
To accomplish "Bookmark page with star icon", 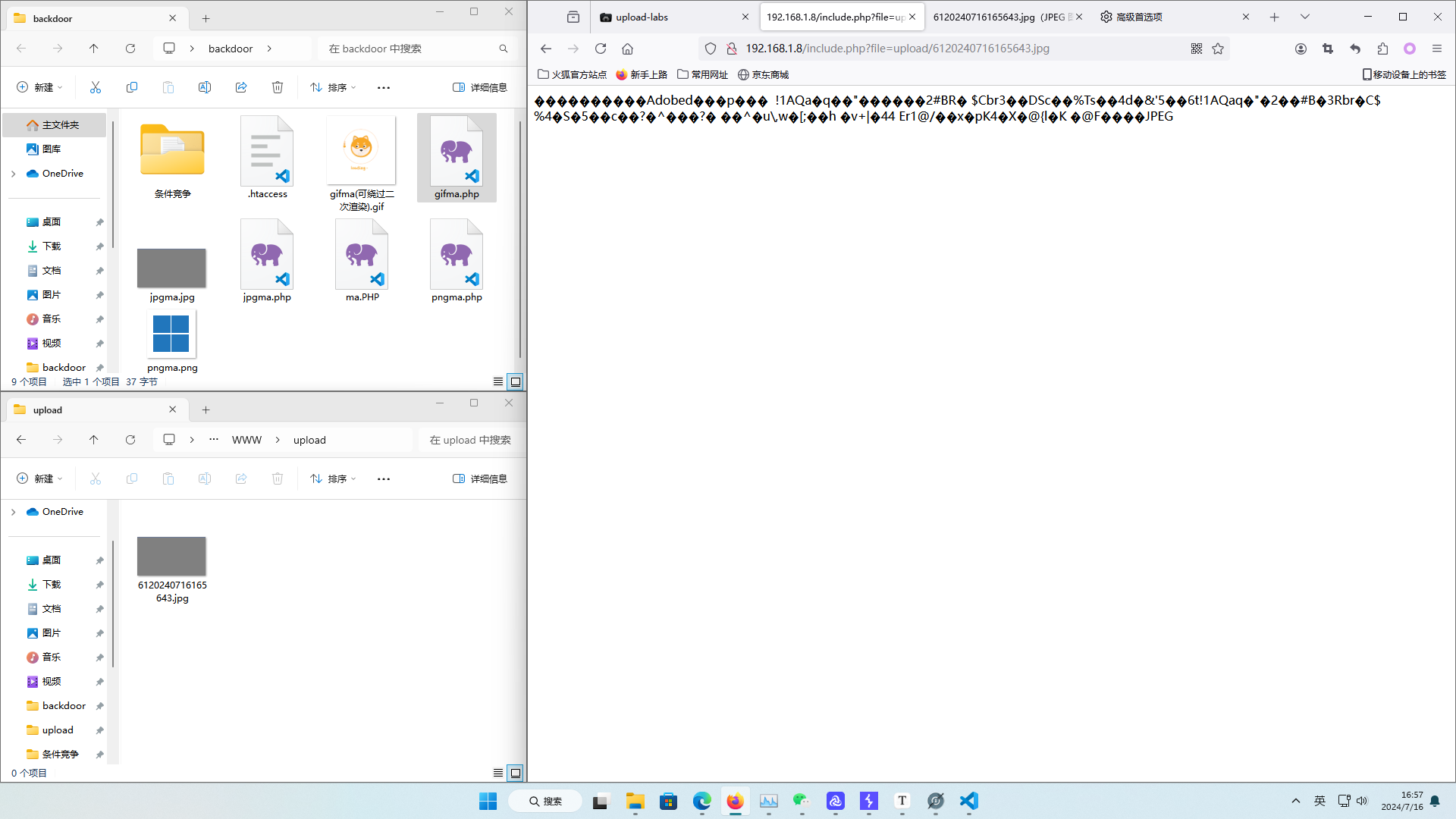I will 1218,49.
